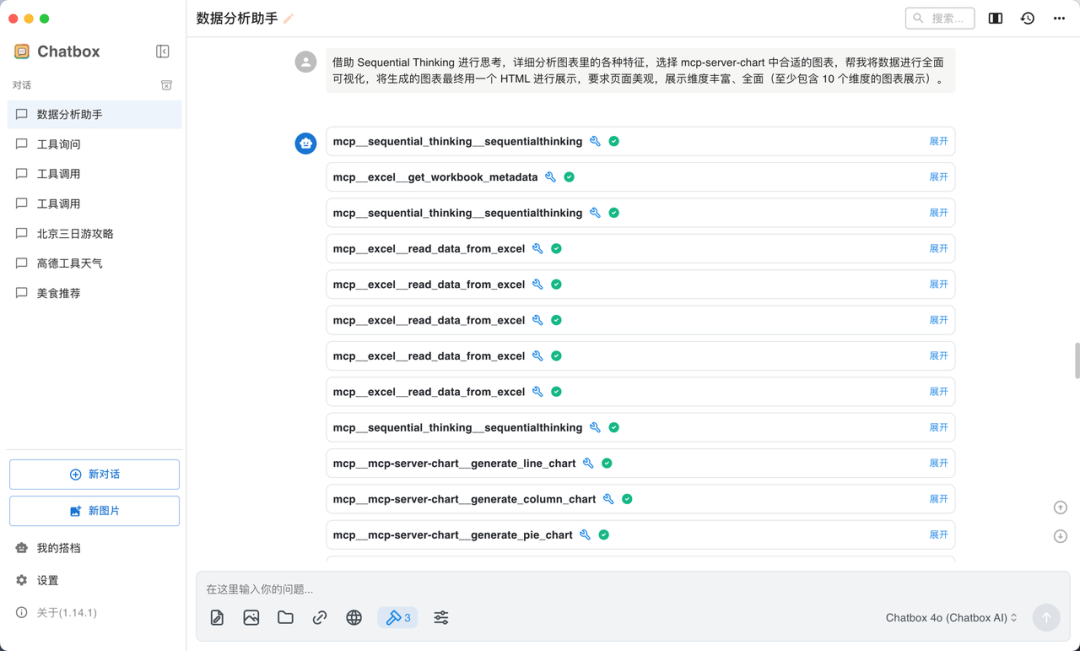Click the 搜索 search field

[938, 18]
